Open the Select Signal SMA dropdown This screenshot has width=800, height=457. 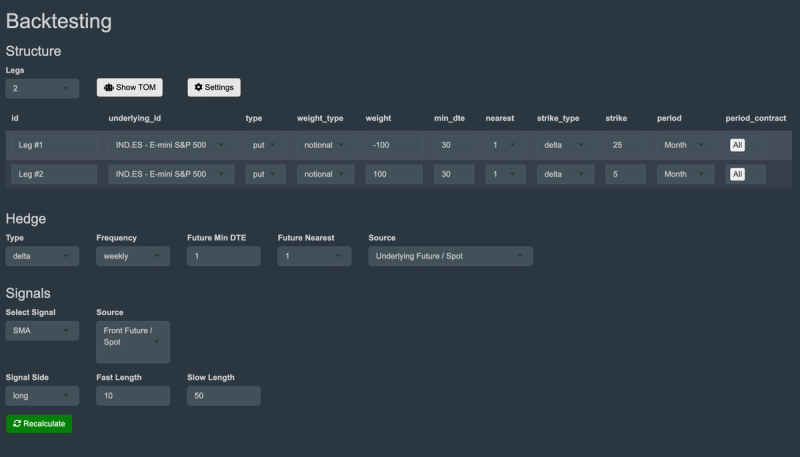pyautogui.click(x=42, y=331)
